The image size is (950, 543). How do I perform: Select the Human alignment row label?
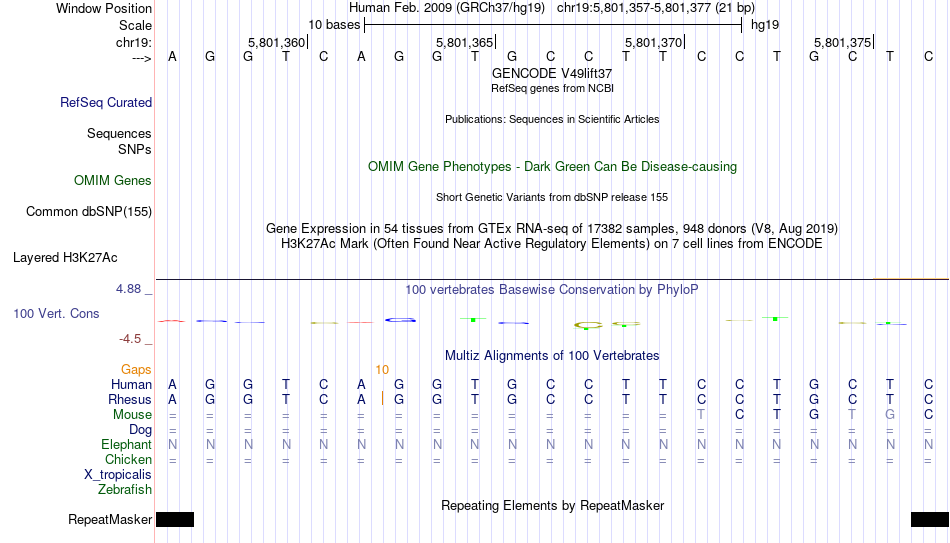[x=131, y=385]
